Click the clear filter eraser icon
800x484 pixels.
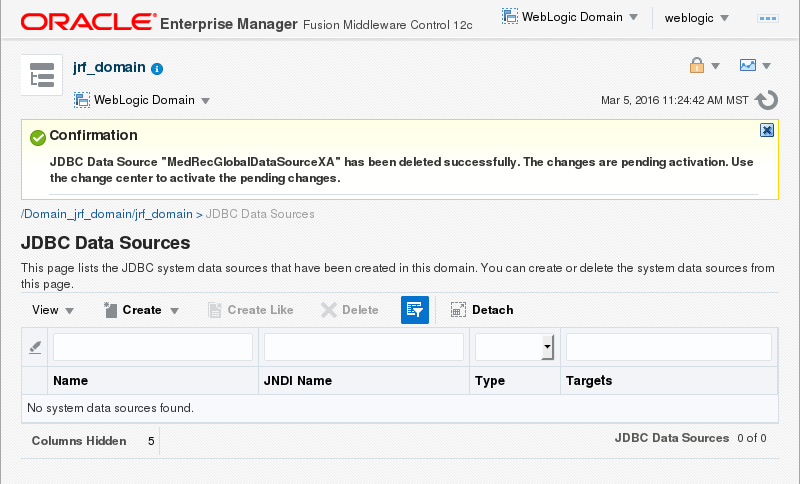tap(35, 347)
